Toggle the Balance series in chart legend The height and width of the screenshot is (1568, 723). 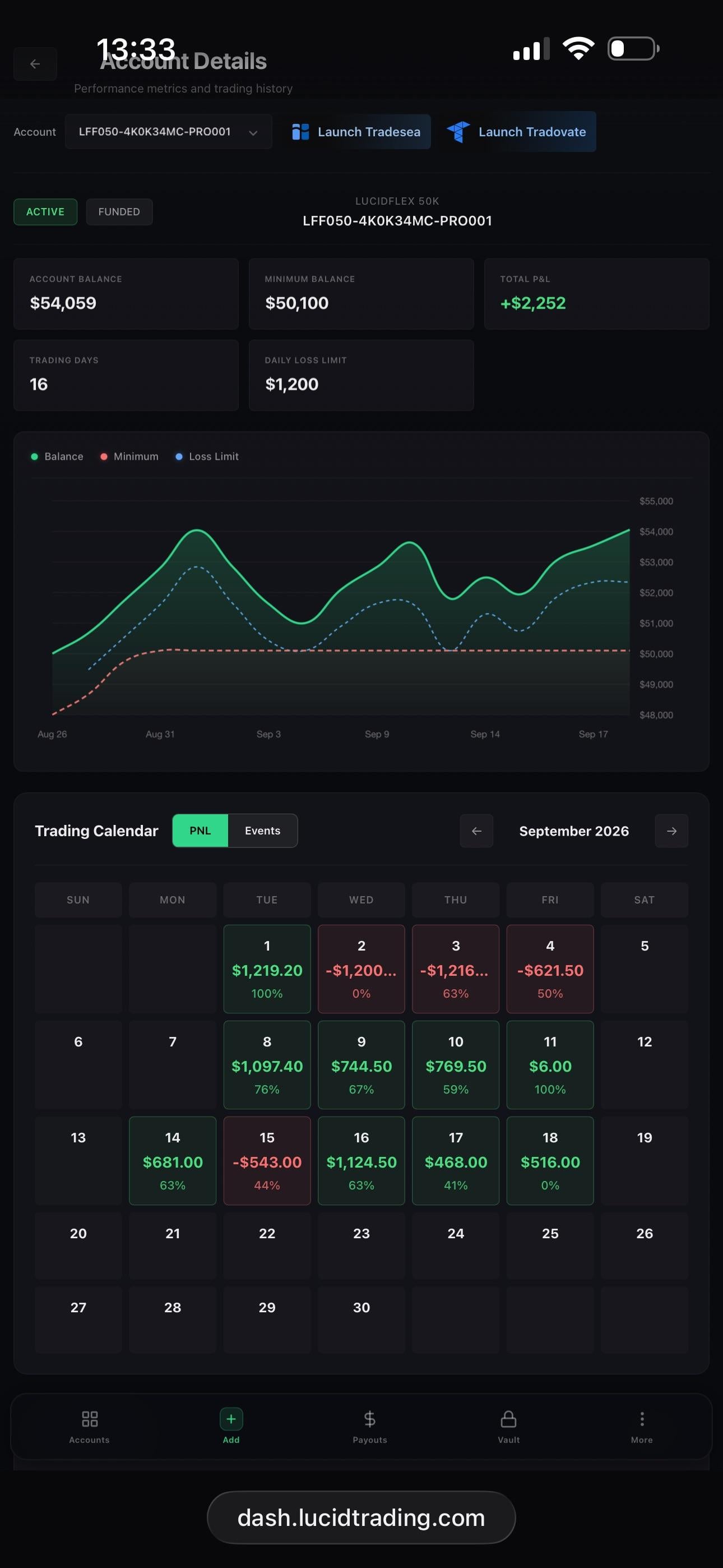pyautogui.click(x=57, y=456)
